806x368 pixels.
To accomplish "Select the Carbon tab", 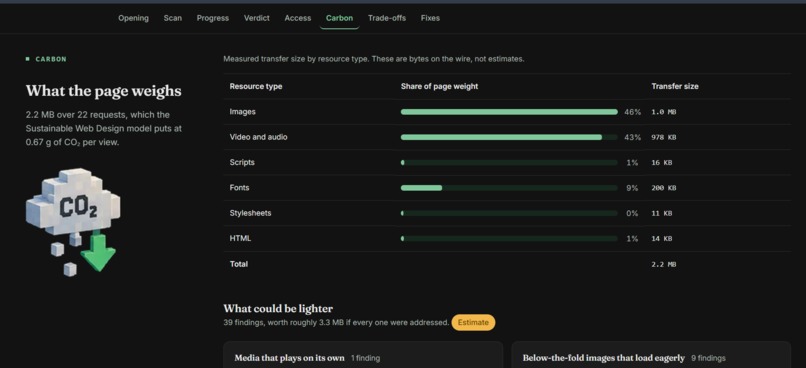I will coord(339,18).
